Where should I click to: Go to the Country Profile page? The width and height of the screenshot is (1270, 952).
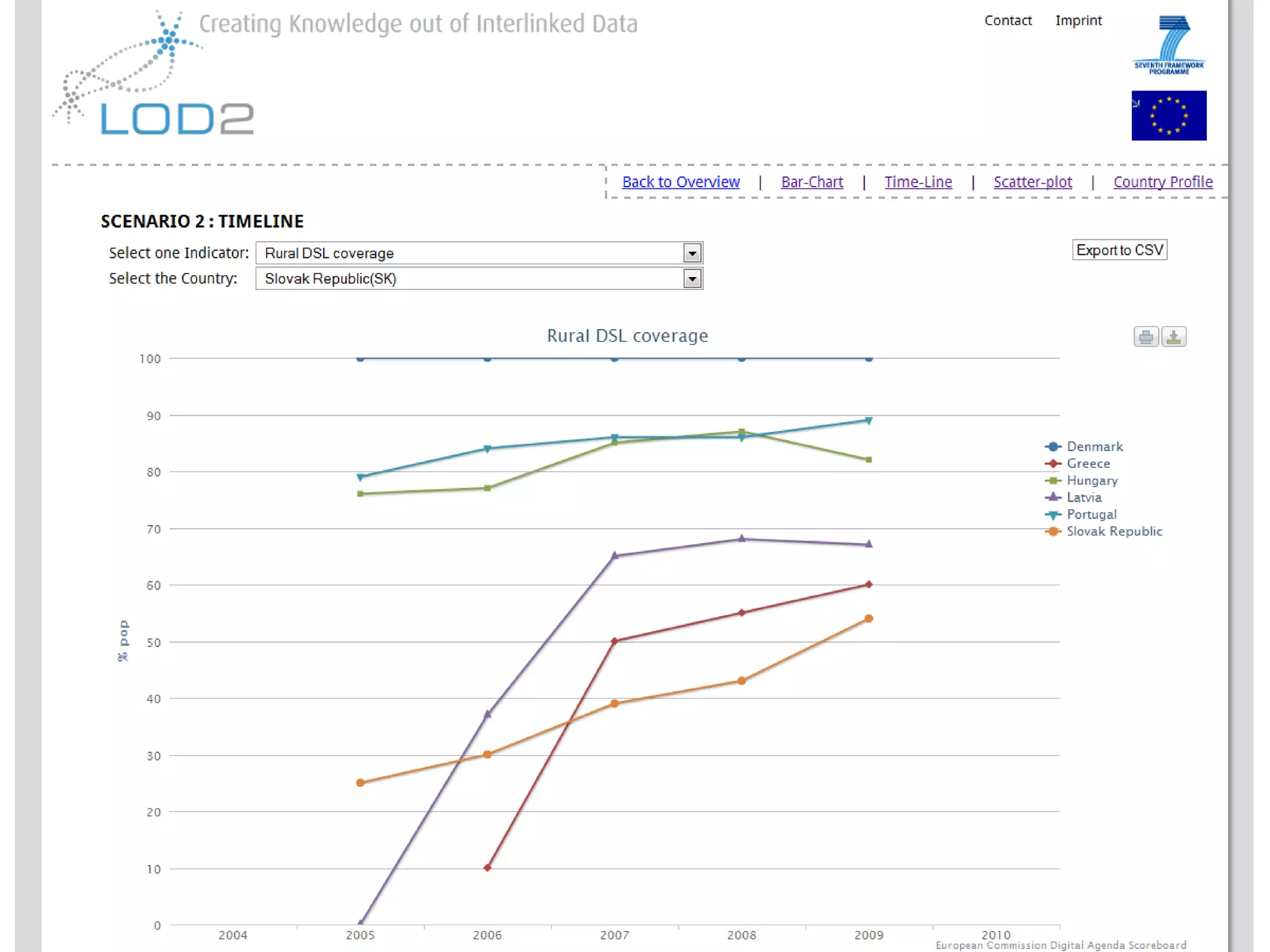point(1163,182)
